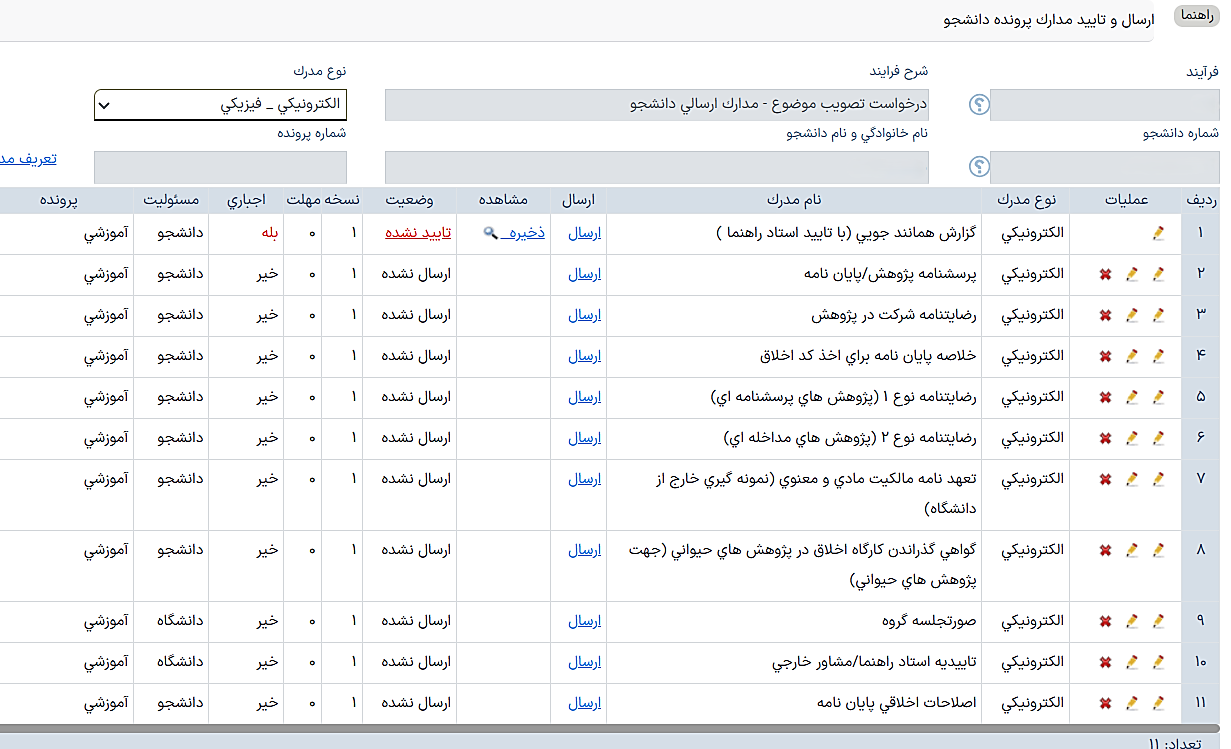Click the راهنما help button
This screenshot has width=1231, height=749.
click(x=1197, y=17)
